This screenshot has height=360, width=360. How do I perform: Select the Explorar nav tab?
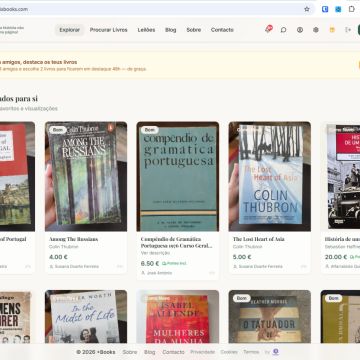click(x=69, y=30)
